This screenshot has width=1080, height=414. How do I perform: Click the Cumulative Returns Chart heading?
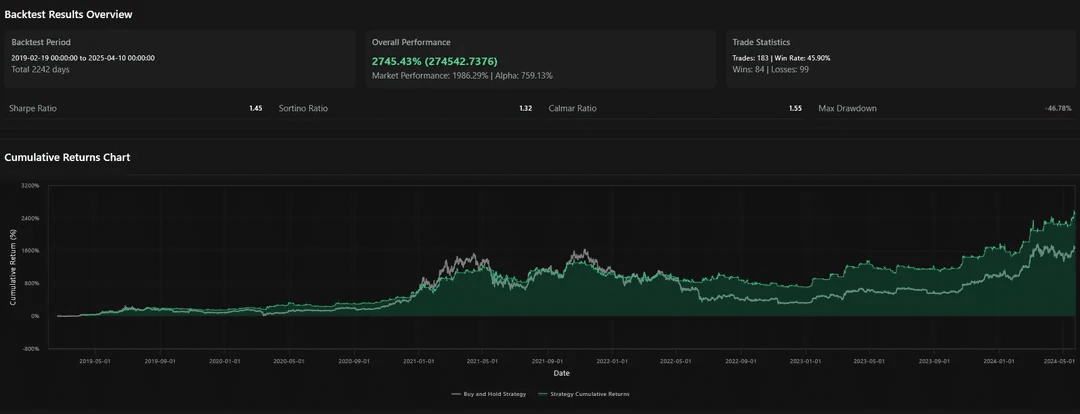[67, 158]
